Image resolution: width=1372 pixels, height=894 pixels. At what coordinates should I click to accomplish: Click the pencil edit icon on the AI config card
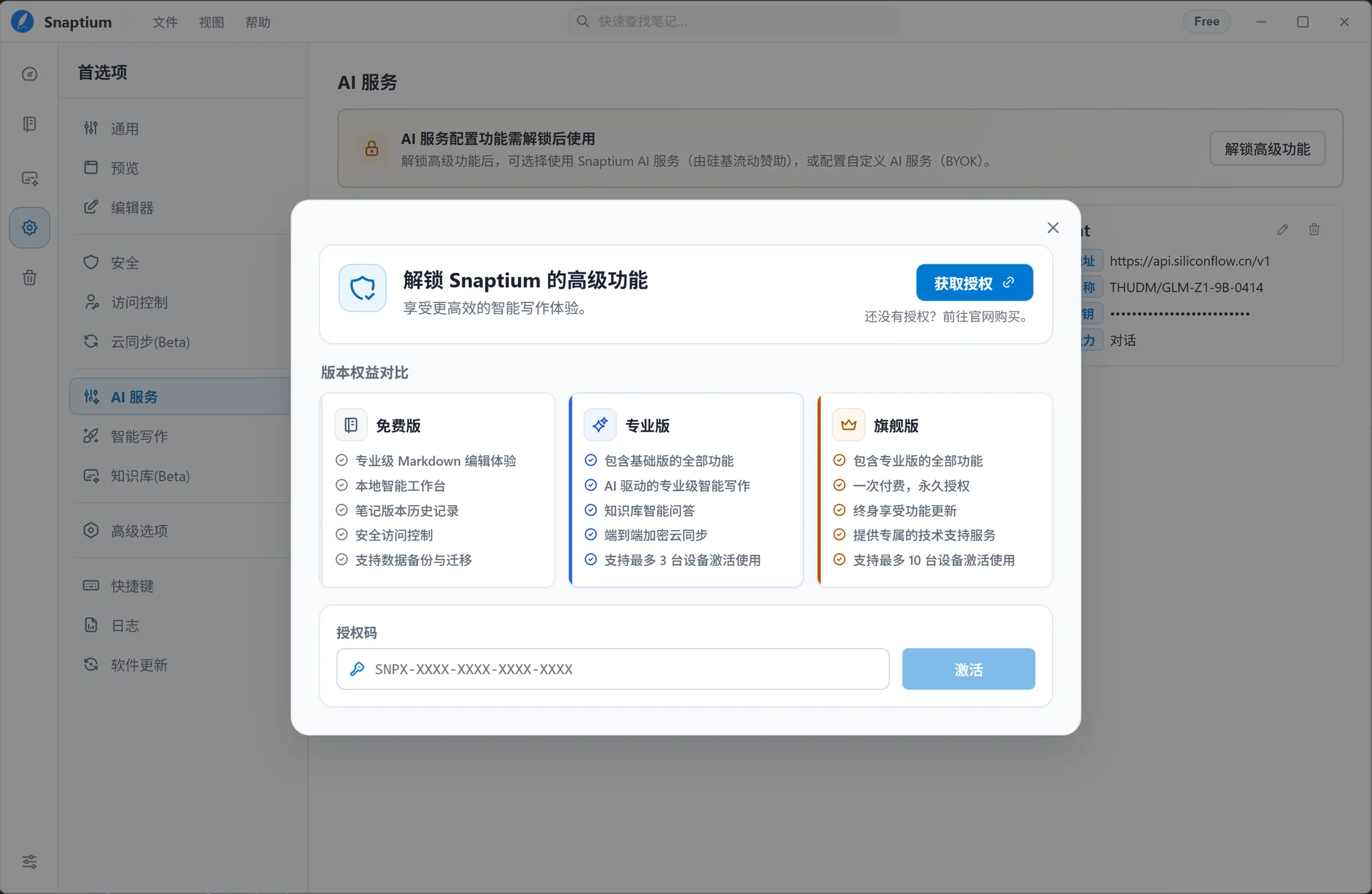pos(1283,229)
